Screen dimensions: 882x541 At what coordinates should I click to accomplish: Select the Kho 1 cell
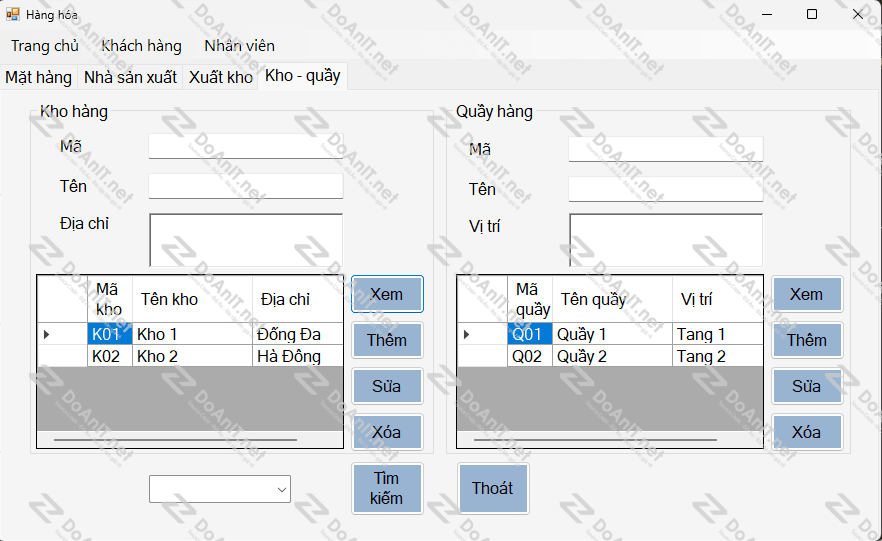(x=192, y=334)
